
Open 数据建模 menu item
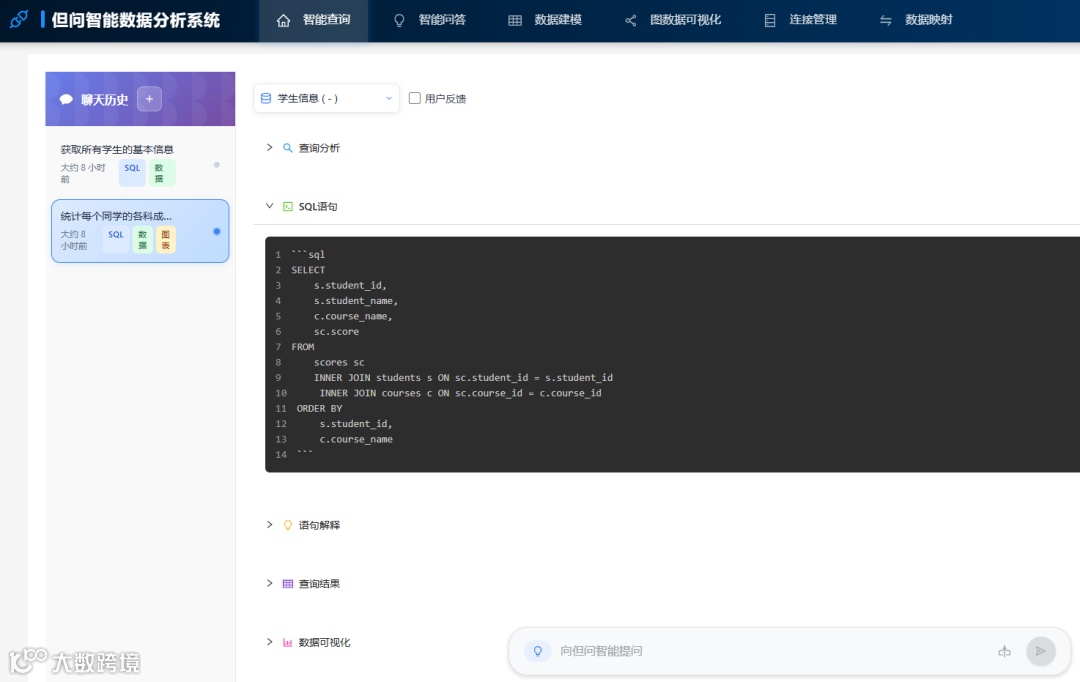pos(545,21)
